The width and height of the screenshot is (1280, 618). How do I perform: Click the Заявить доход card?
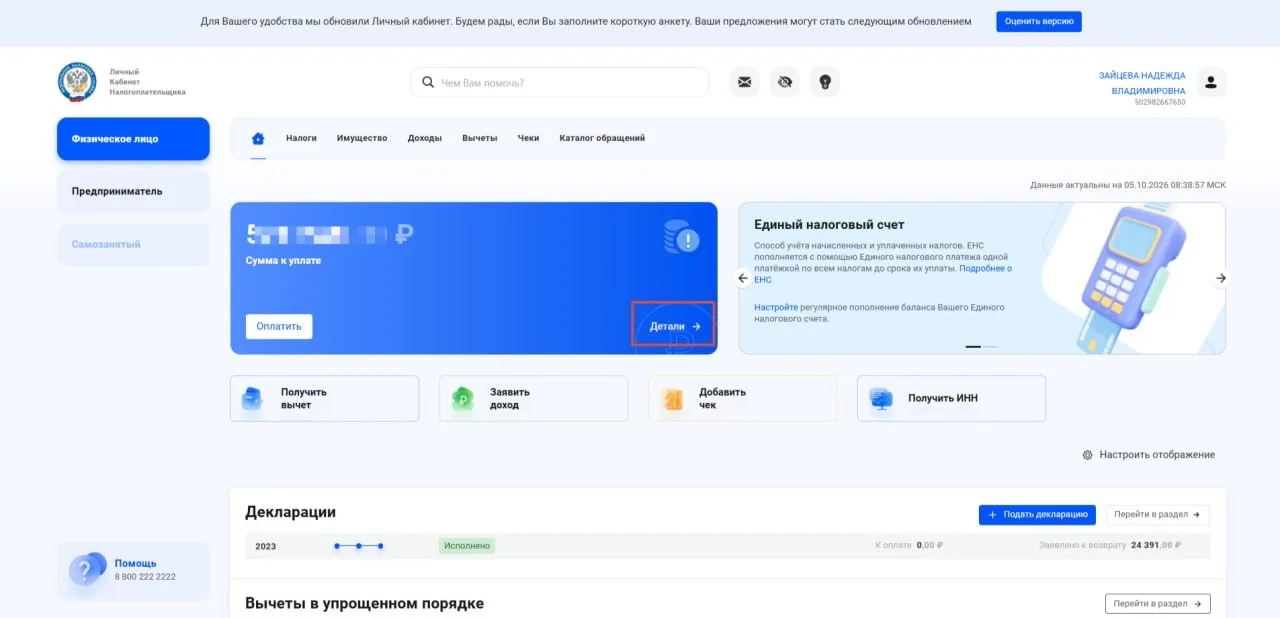533,398
